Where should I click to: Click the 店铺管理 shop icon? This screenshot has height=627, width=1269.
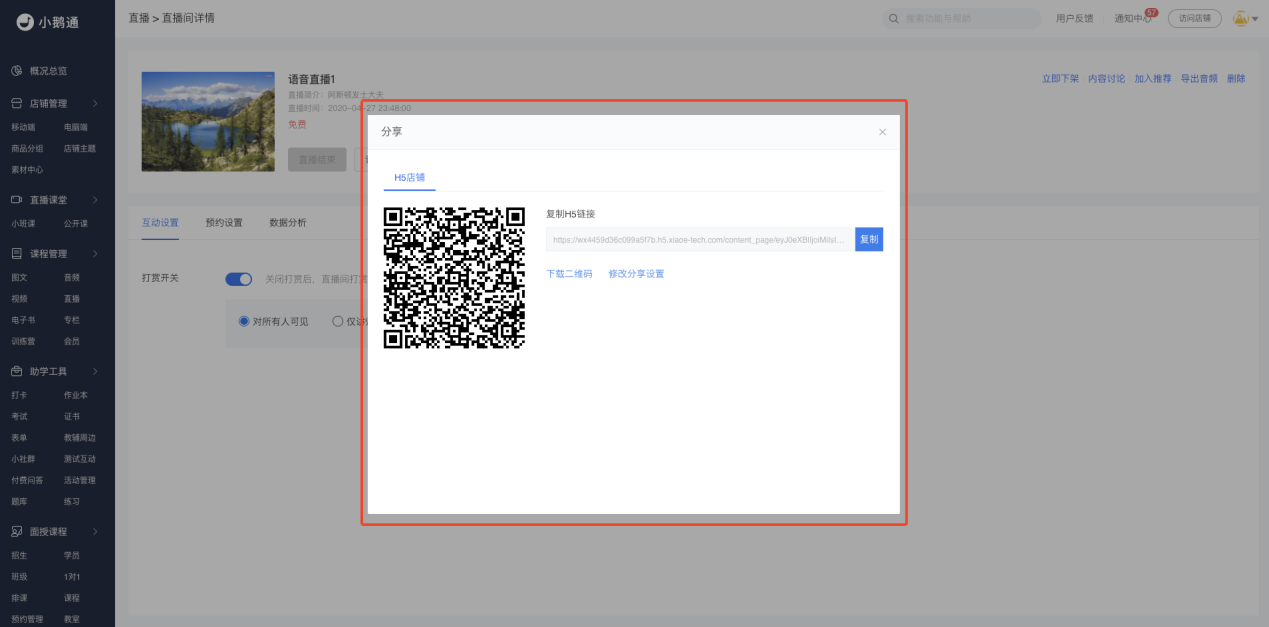pos(17,103)
